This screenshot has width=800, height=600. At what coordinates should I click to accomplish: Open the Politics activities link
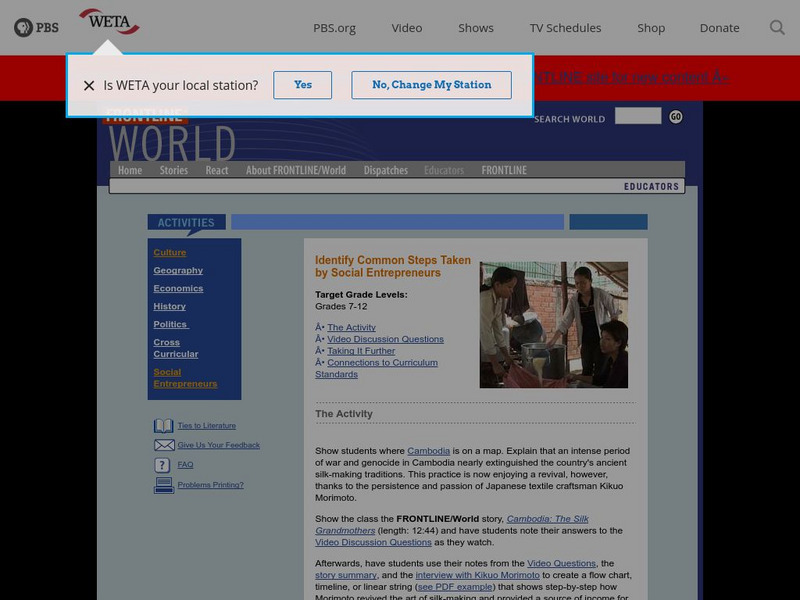(x=171, y=324)
